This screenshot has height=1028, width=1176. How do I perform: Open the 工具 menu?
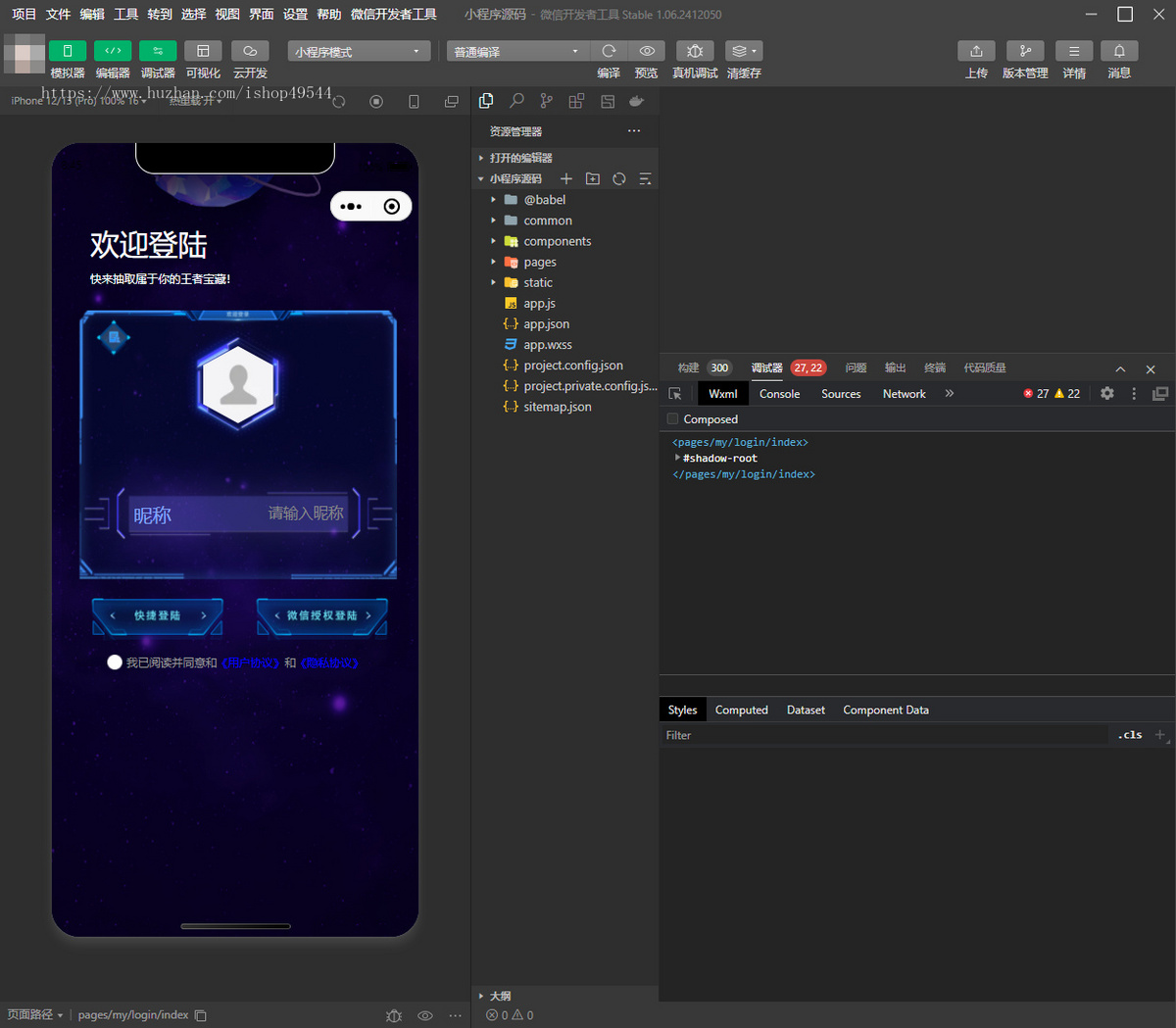[126, 14]
